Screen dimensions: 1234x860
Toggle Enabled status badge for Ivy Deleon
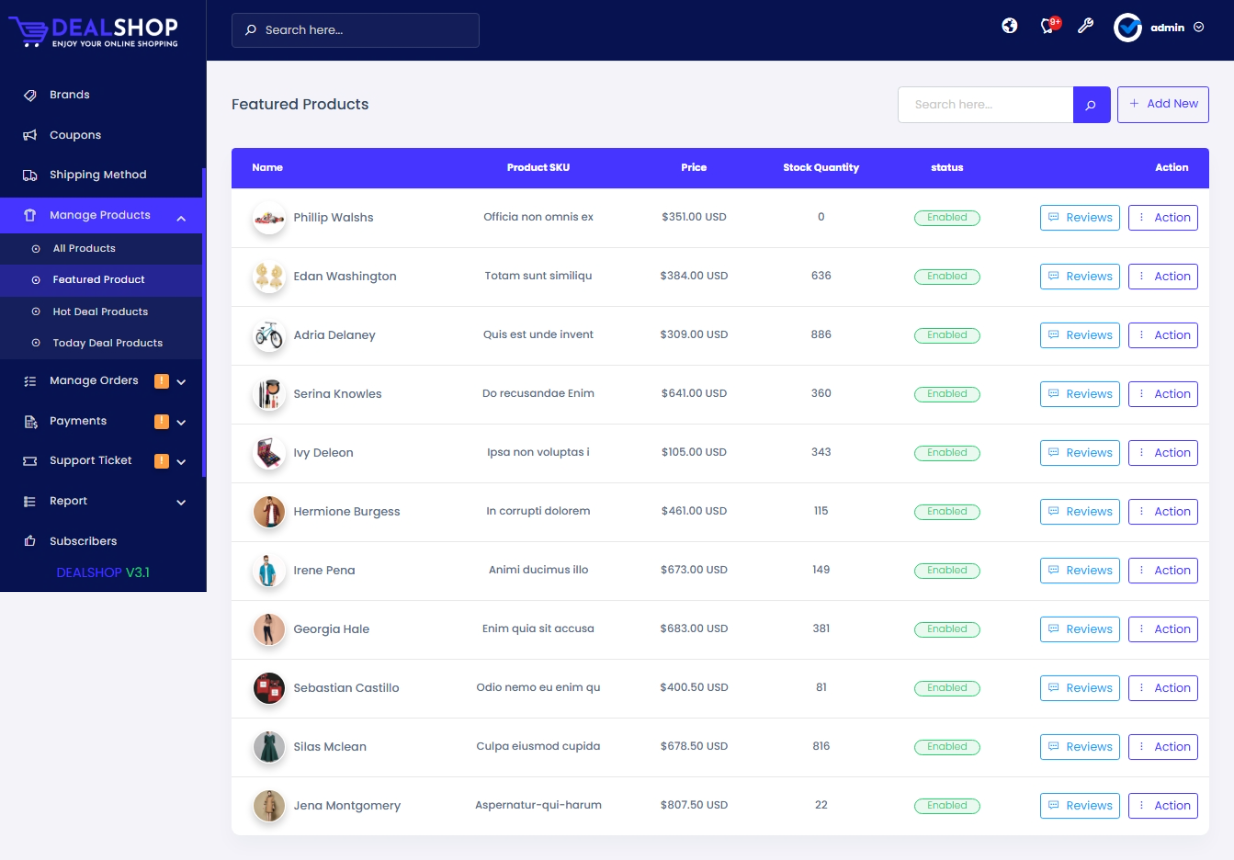point(946,453)
